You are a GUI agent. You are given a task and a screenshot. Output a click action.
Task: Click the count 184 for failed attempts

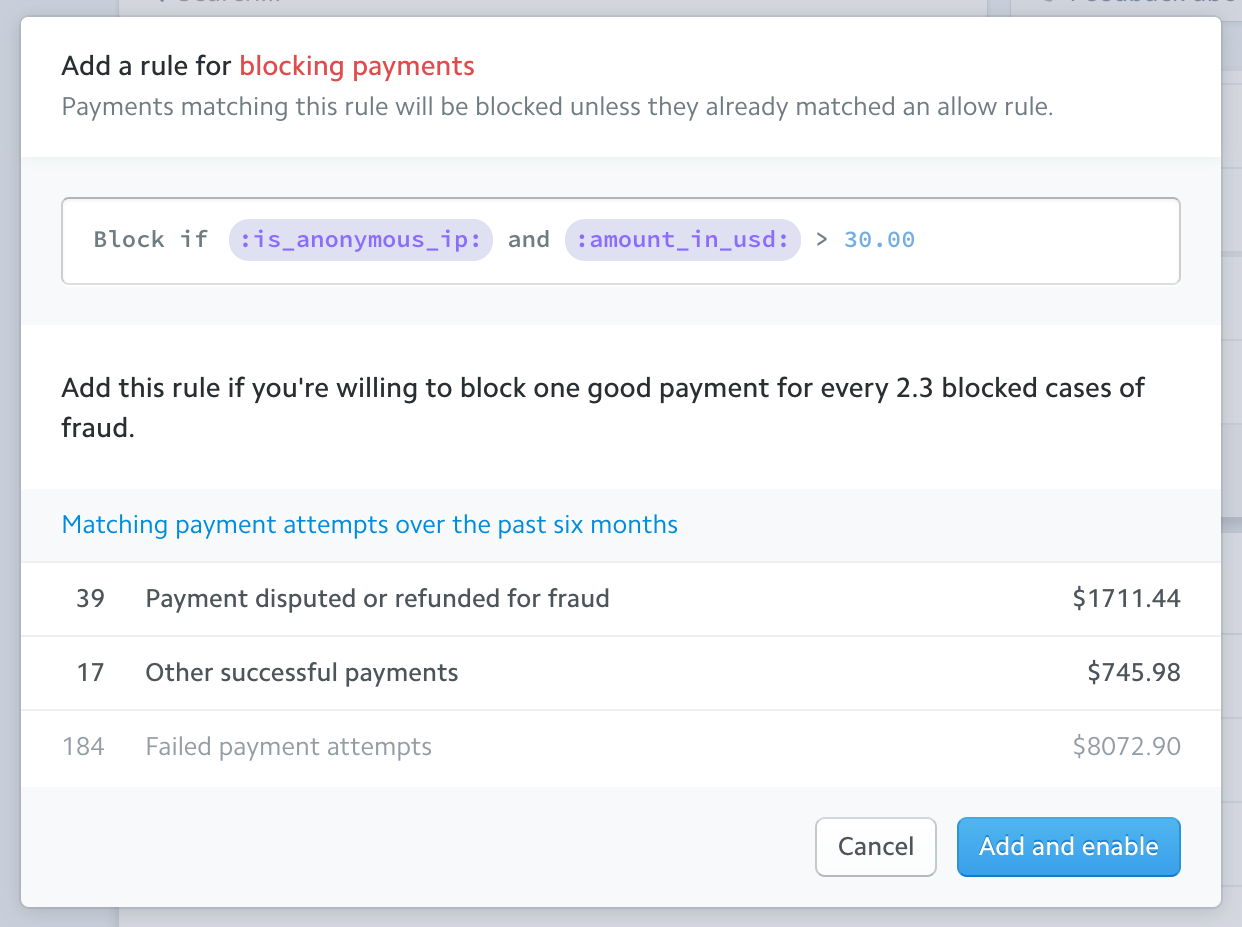click(83, 747)
